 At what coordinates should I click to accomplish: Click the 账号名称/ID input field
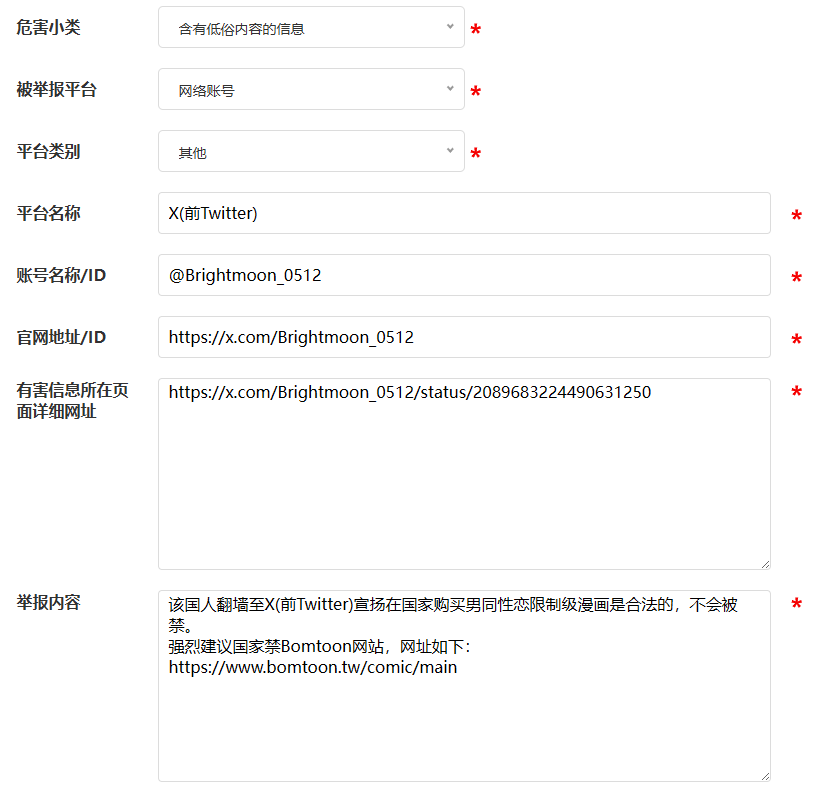click(x=464, y=275)
